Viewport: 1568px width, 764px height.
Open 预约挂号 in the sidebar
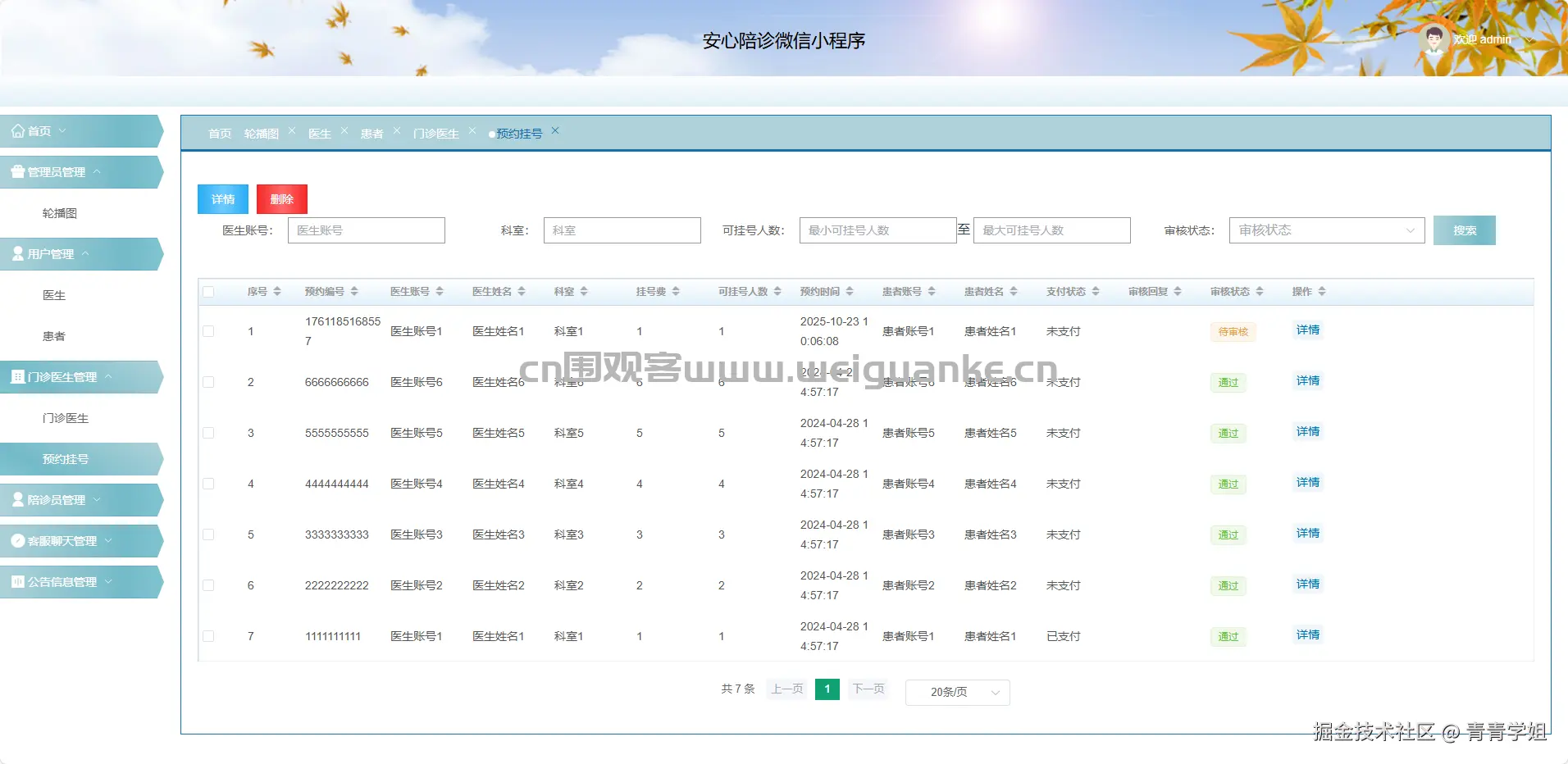click(80, 459)
